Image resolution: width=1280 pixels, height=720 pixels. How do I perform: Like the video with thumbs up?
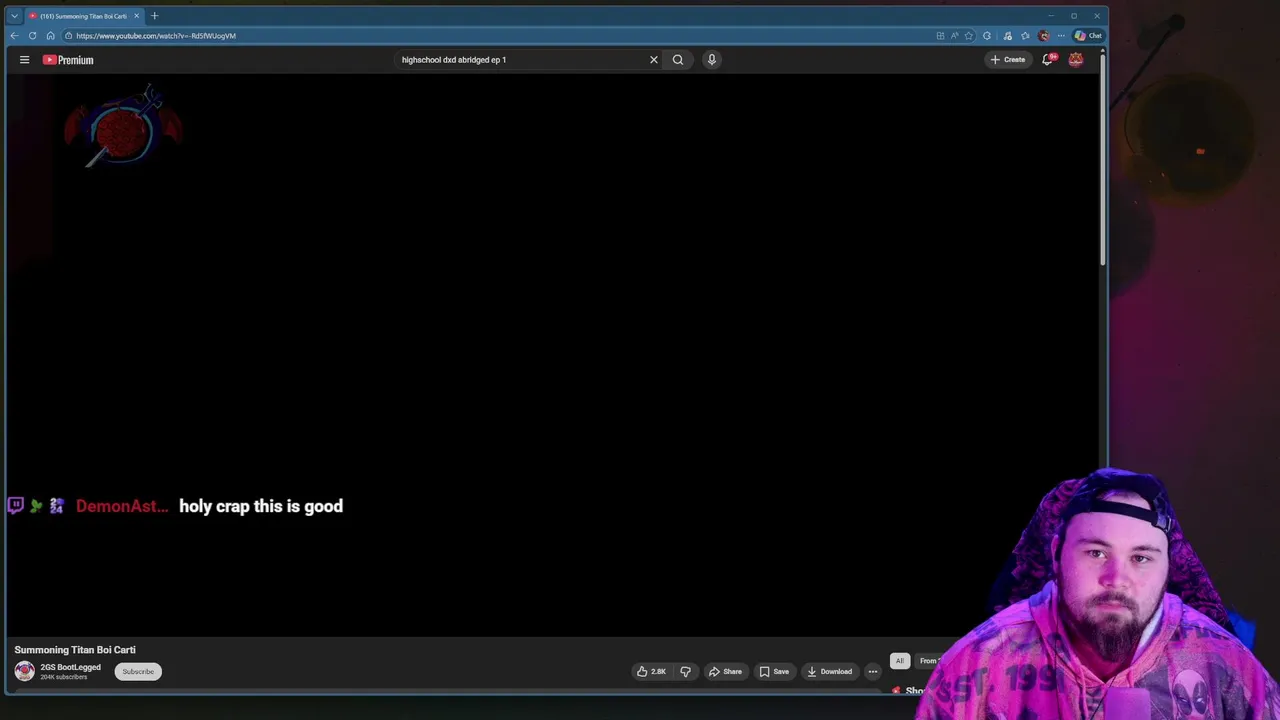click(x=651, y=672)
